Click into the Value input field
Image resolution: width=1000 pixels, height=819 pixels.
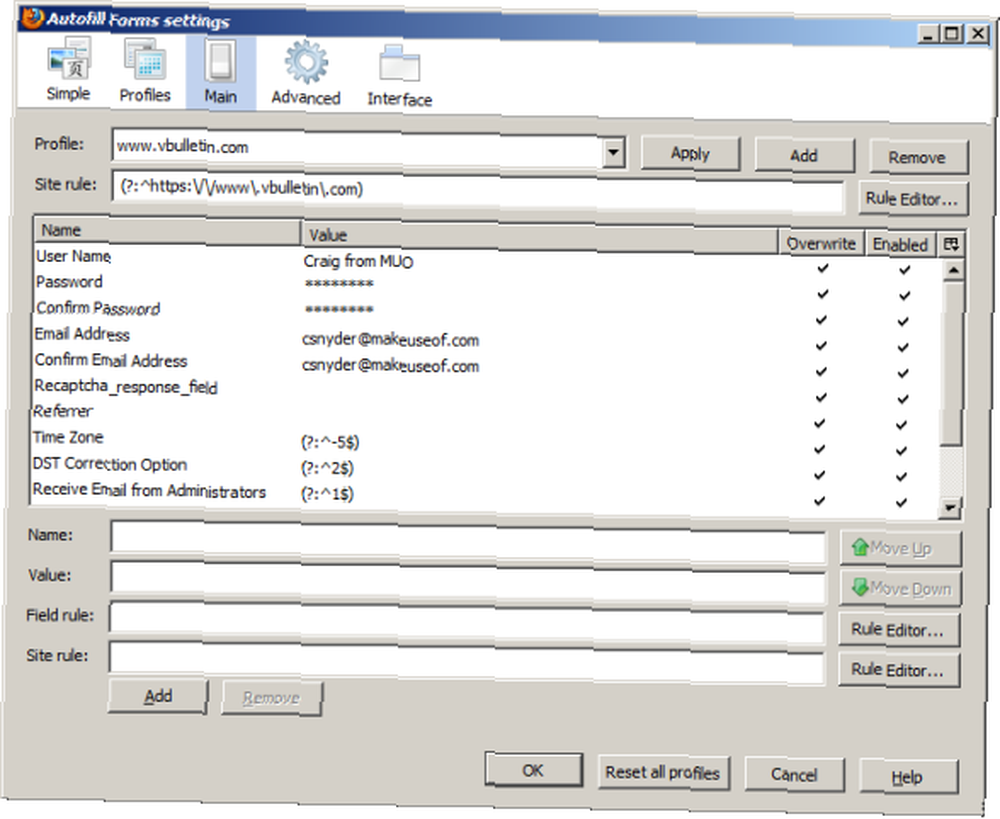pos(468,581)
